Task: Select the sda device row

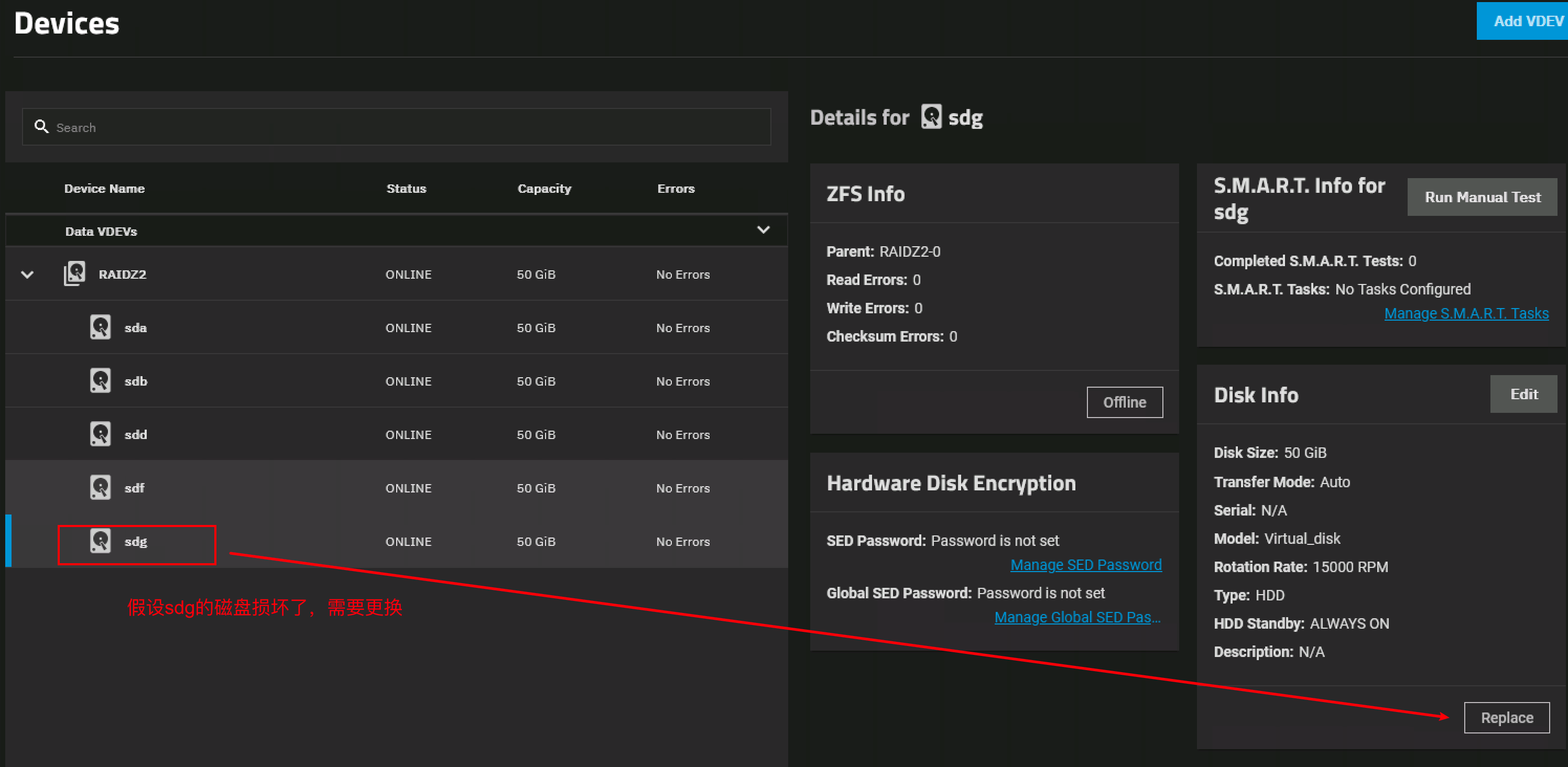Action: click(x=396, y=327)
